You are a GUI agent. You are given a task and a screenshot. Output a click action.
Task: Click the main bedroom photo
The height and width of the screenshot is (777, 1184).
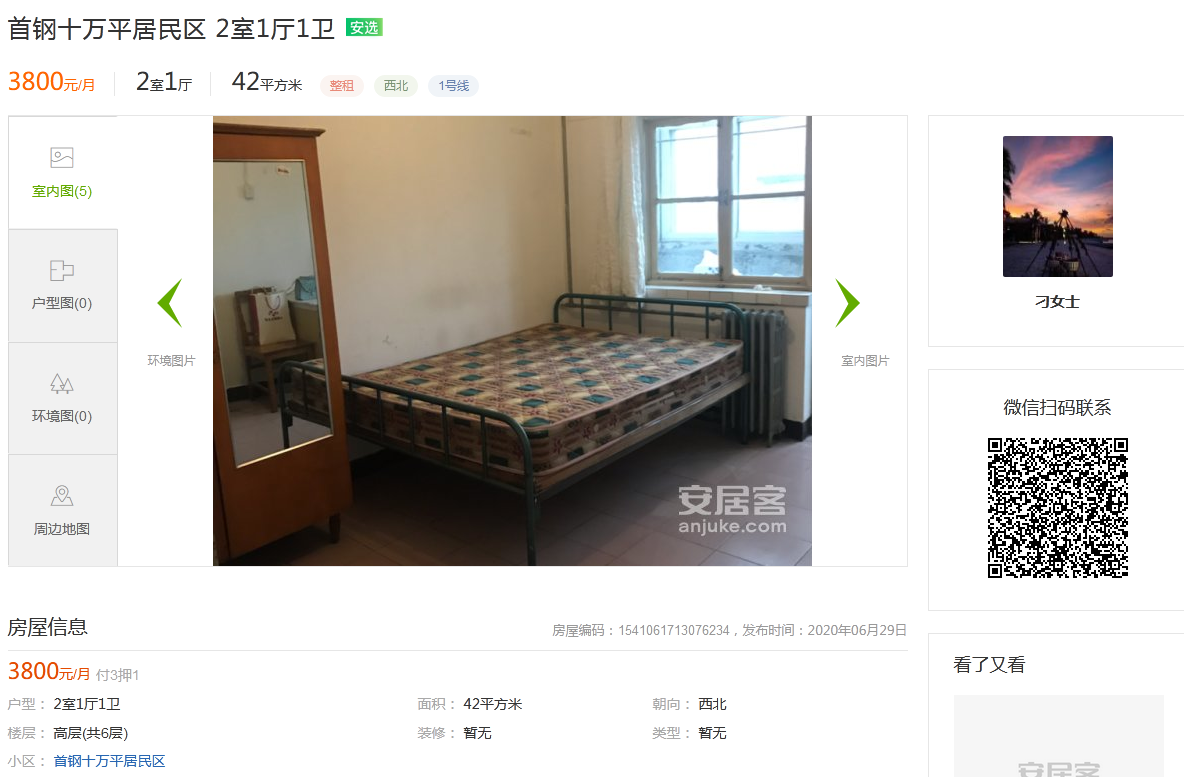click(512, 341)
